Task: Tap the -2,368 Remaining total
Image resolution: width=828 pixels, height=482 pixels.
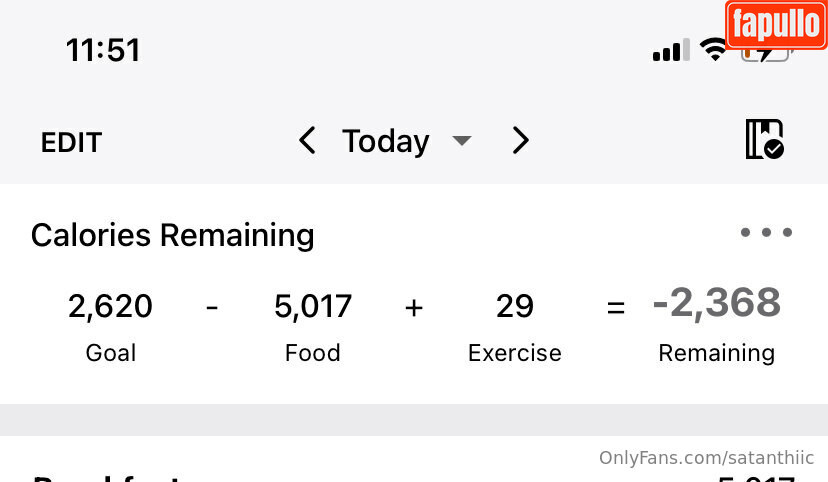Action: (716, 303)
